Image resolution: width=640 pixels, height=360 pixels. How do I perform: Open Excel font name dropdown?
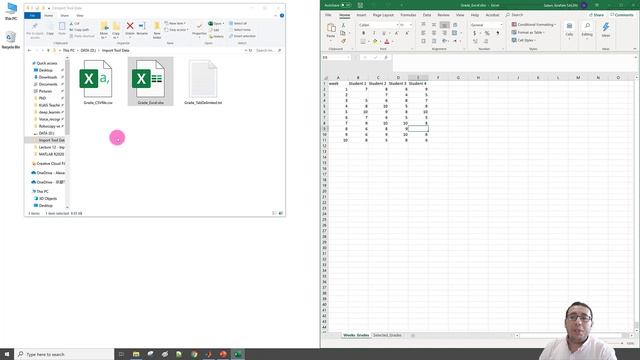click(x=397, y=25)
